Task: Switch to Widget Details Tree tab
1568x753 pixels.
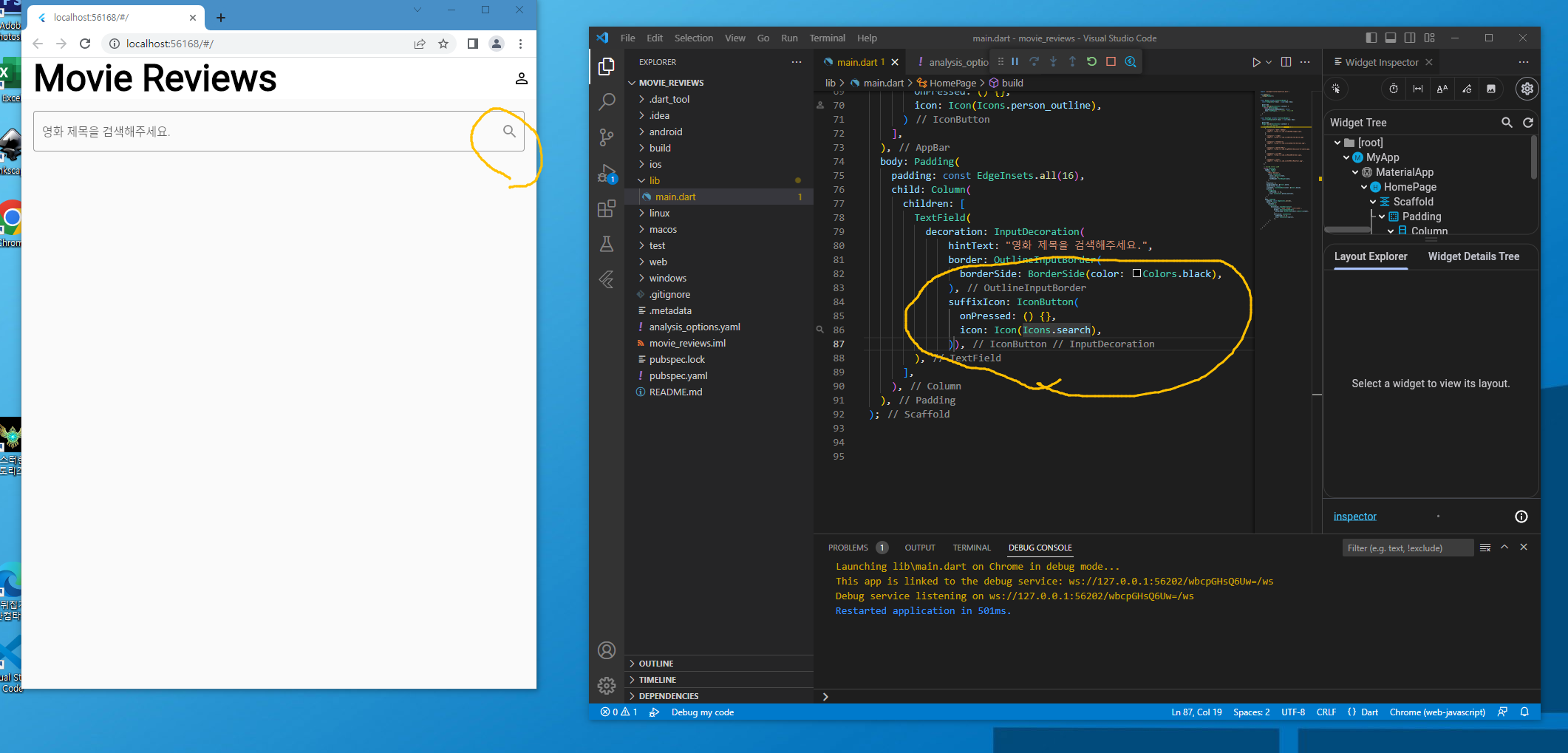Action: [x=1473, y=256]
